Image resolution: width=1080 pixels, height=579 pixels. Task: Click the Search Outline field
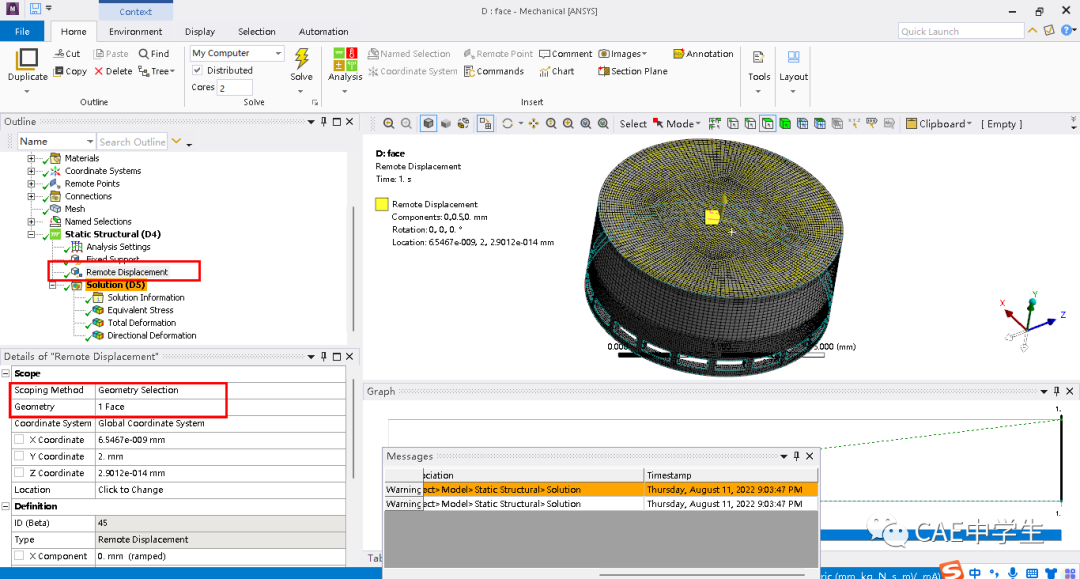(x=132, y=141)
